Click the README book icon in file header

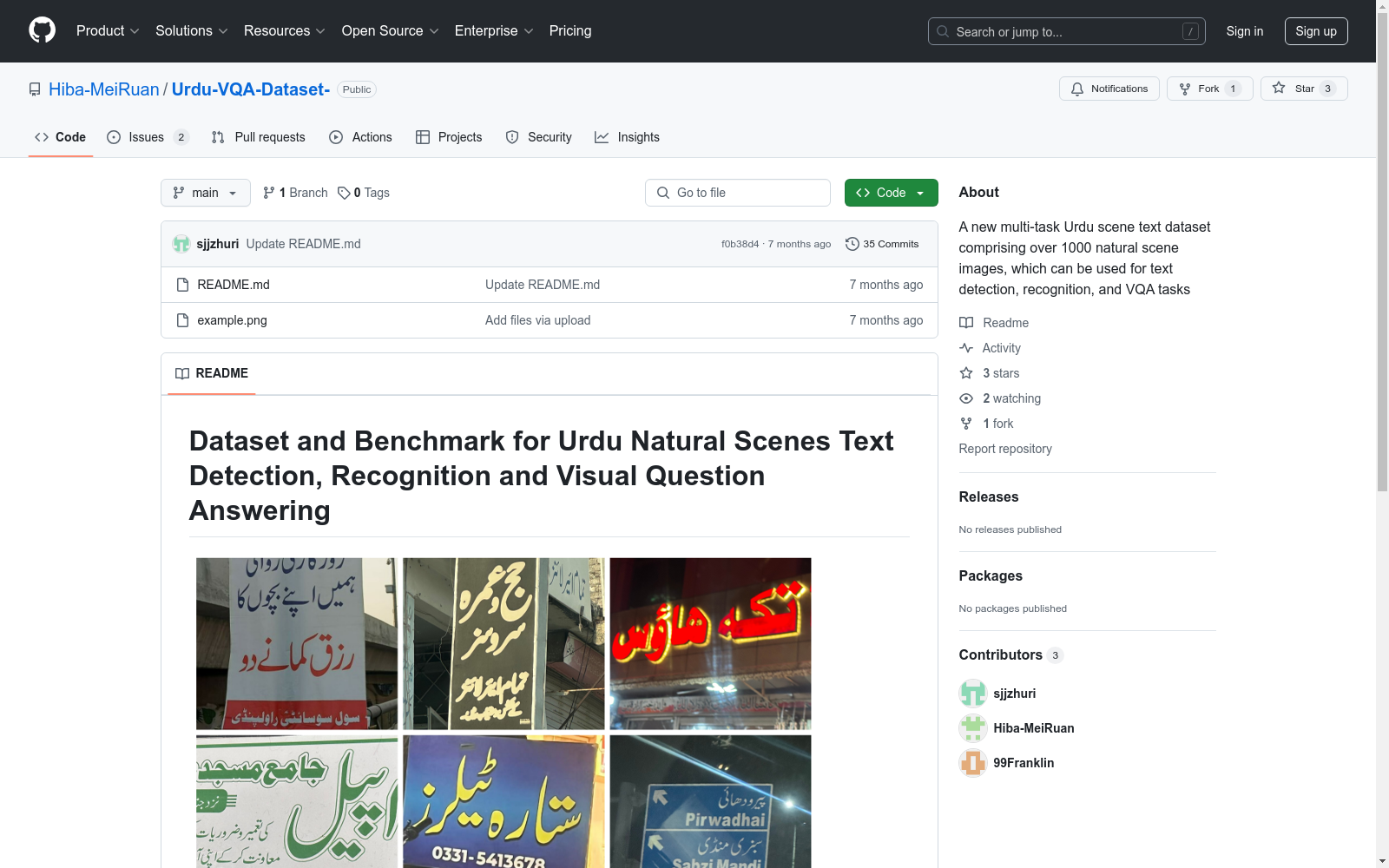(182, 373)
